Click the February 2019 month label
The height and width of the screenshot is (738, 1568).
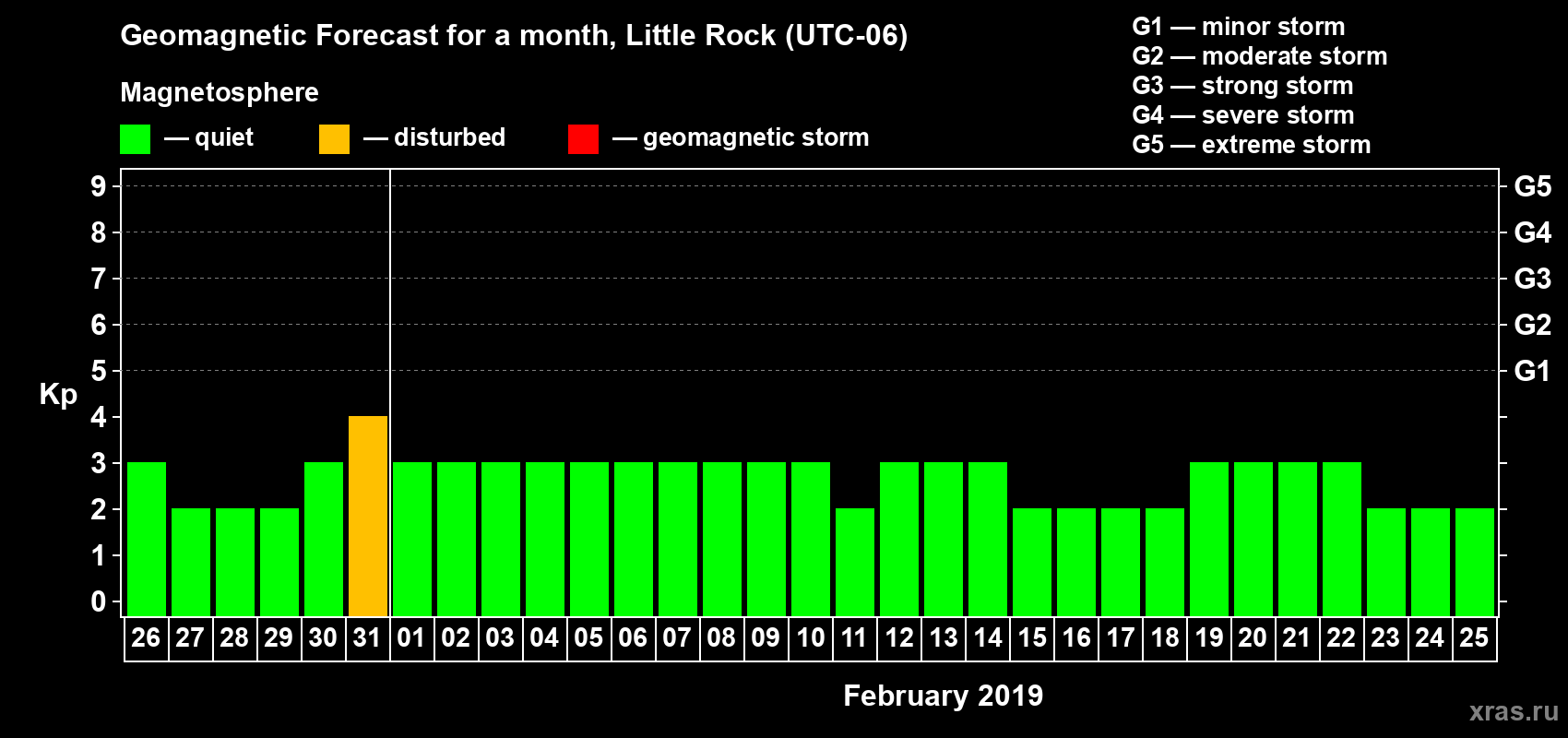tap(943, 696)
